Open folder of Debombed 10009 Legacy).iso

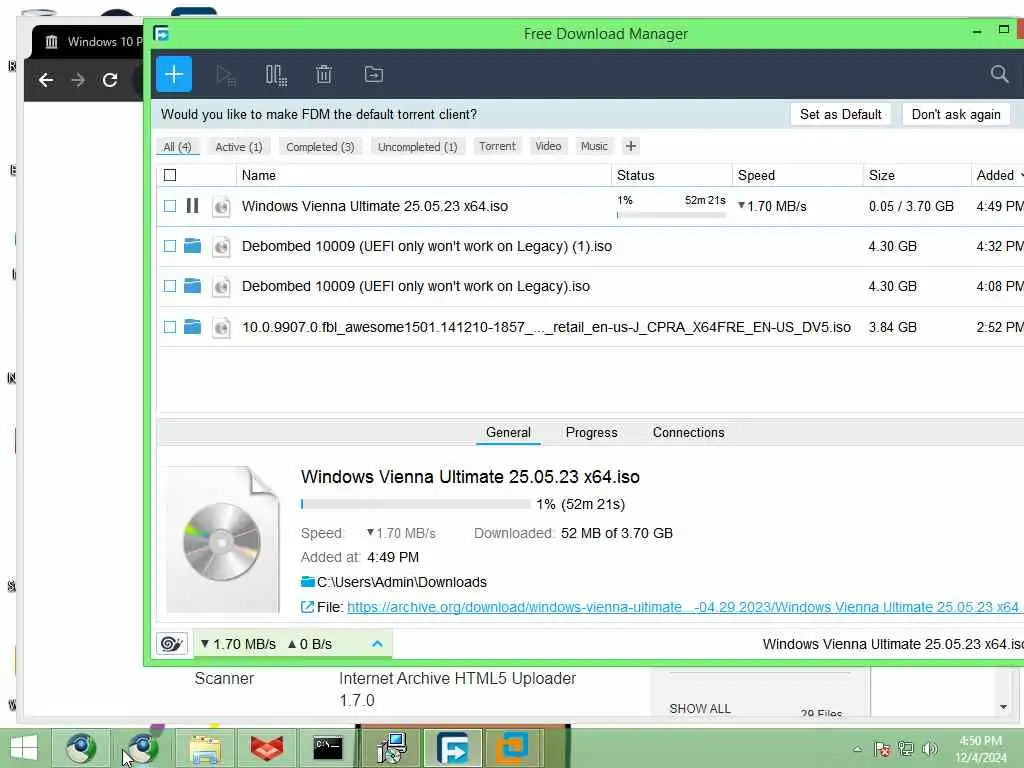pos(192,285)
